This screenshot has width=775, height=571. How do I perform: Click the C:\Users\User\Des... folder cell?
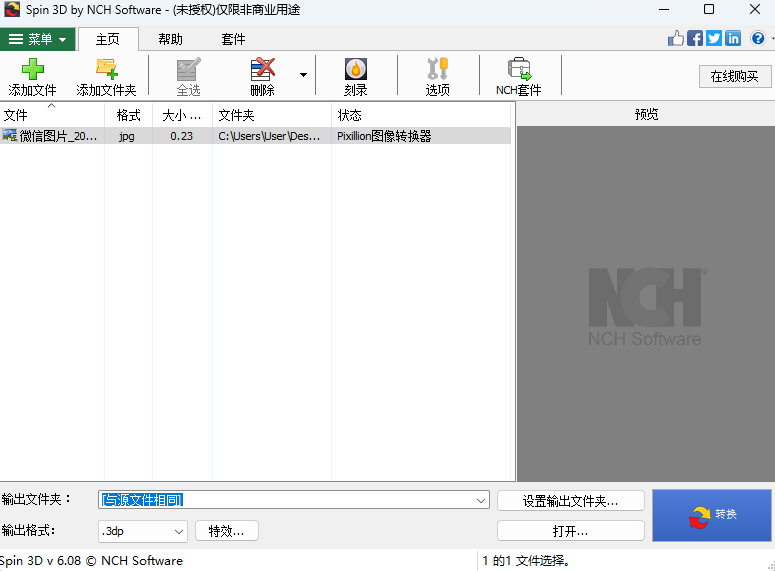click(x=269, y=136)
